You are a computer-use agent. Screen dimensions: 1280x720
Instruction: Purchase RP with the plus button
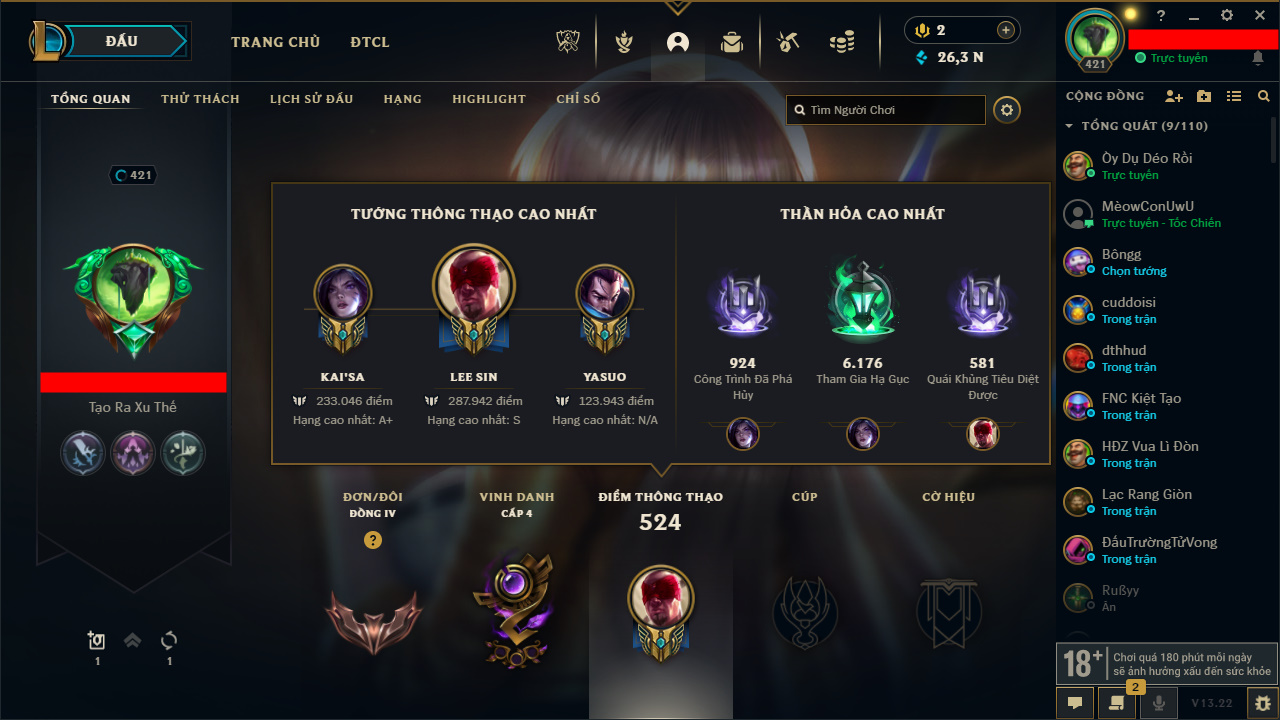coord(1006,30)
